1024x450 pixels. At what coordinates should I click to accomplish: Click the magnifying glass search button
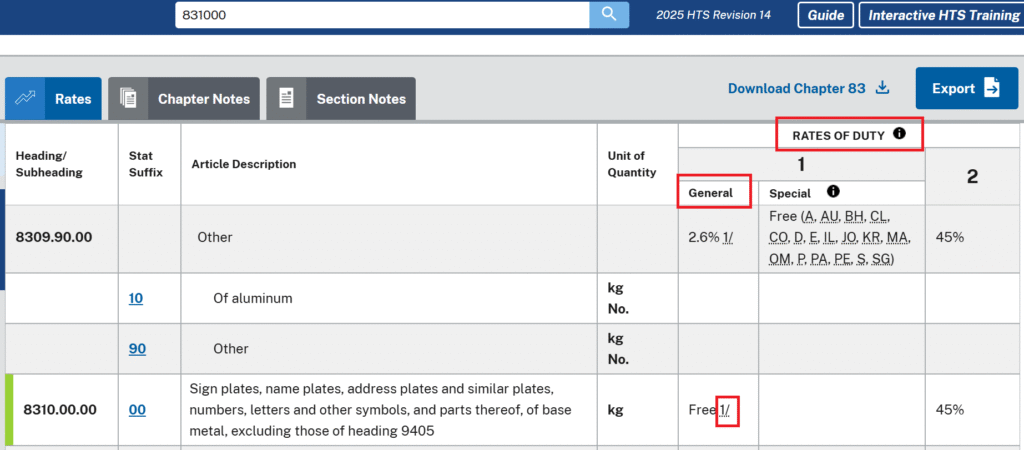pyautogui.click(x=609, y=14)
